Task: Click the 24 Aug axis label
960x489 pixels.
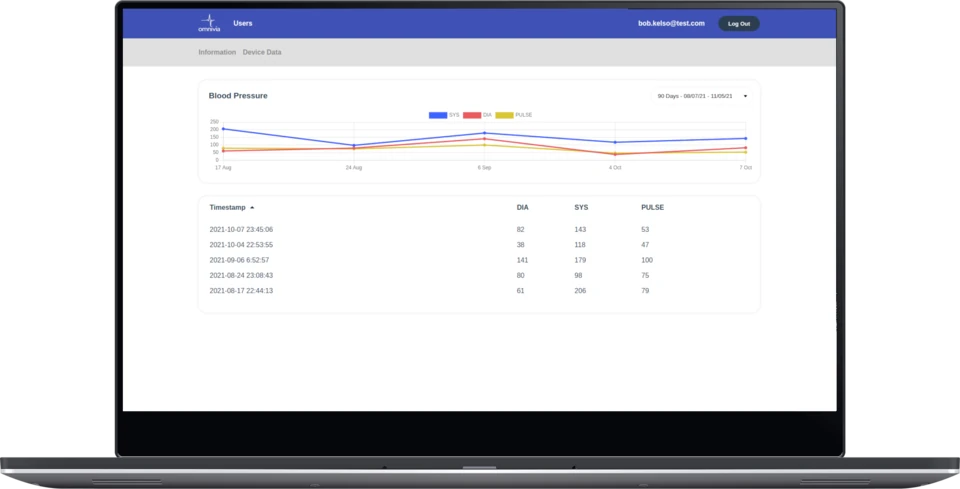Action: [x=354, y=168]
